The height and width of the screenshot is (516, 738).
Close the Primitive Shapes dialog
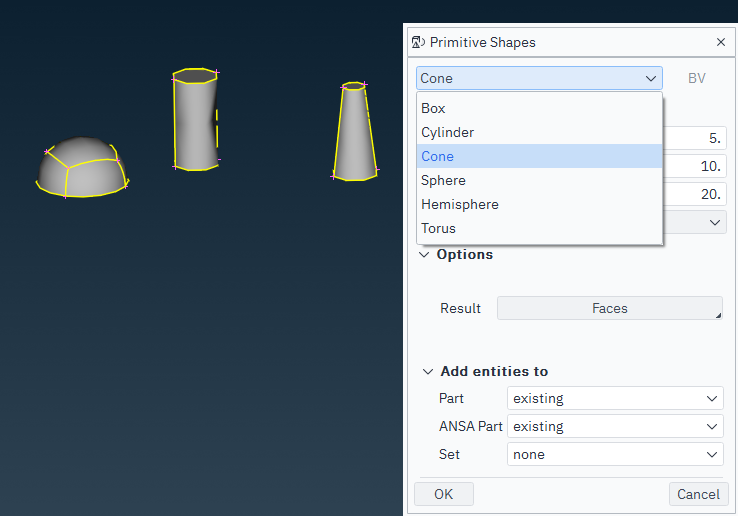click(x=721, y=42)
